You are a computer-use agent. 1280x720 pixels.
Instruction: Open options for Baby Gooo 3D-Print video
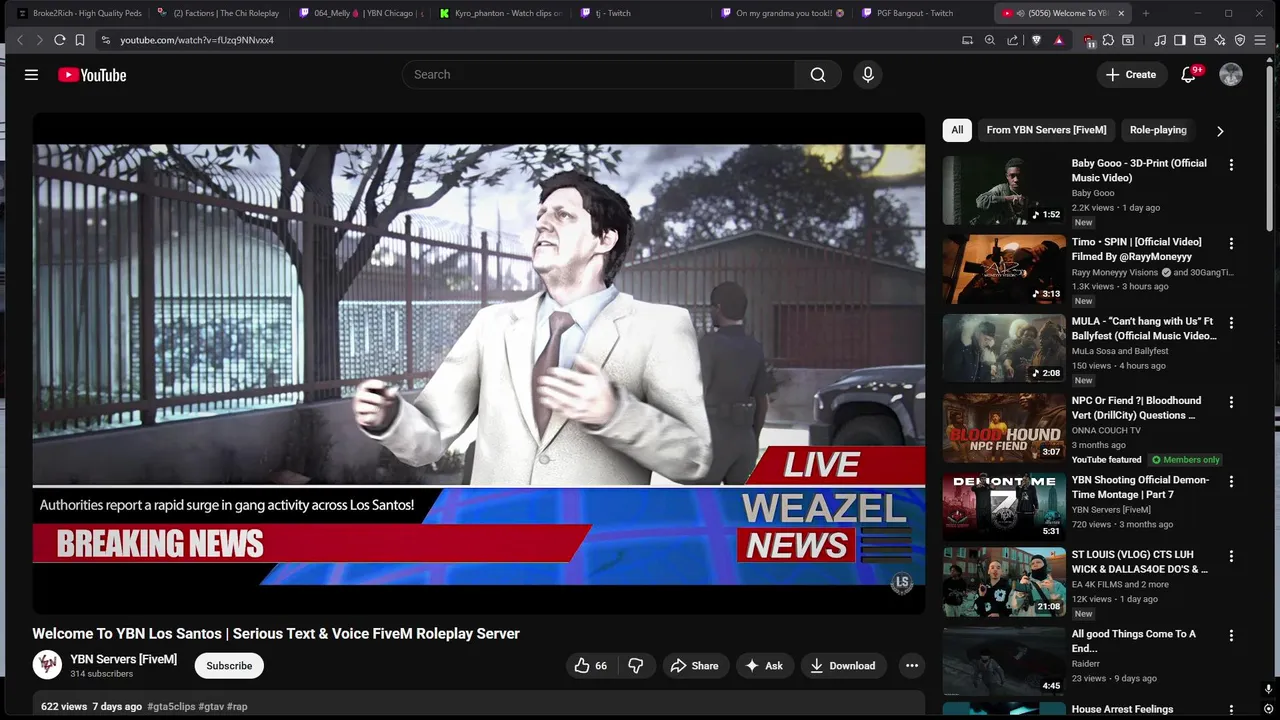(x=1231, y=164)
